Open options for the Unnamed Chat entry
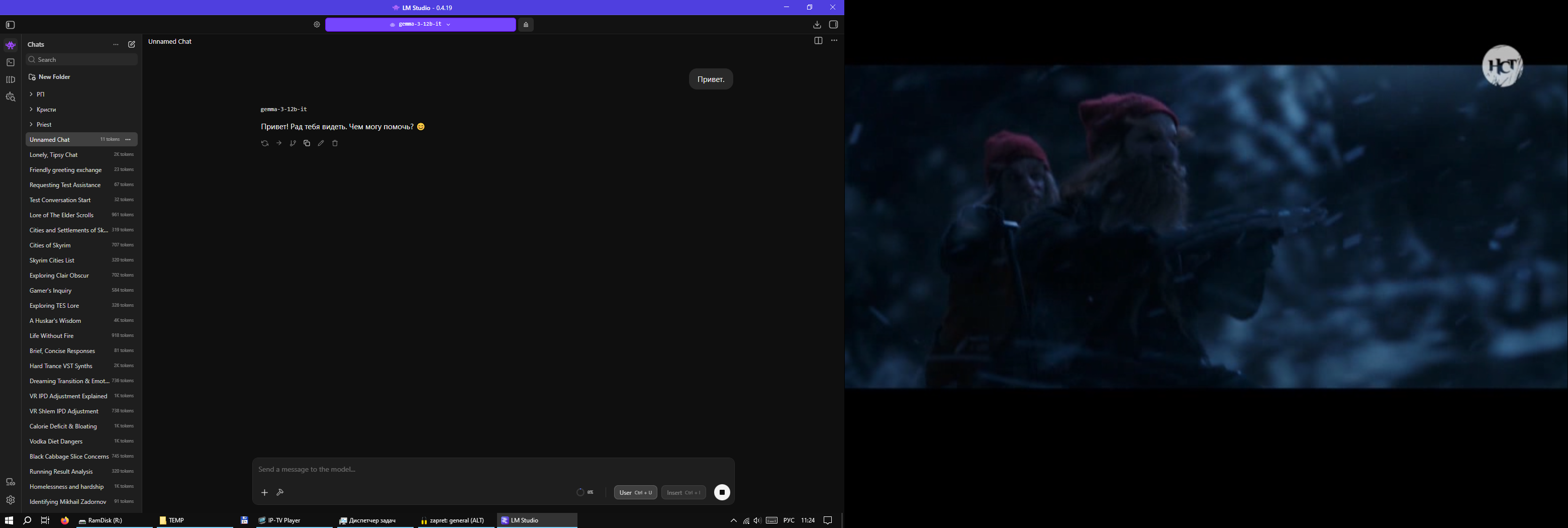This screenshot has height=528, width=1568. pos(128,140)
